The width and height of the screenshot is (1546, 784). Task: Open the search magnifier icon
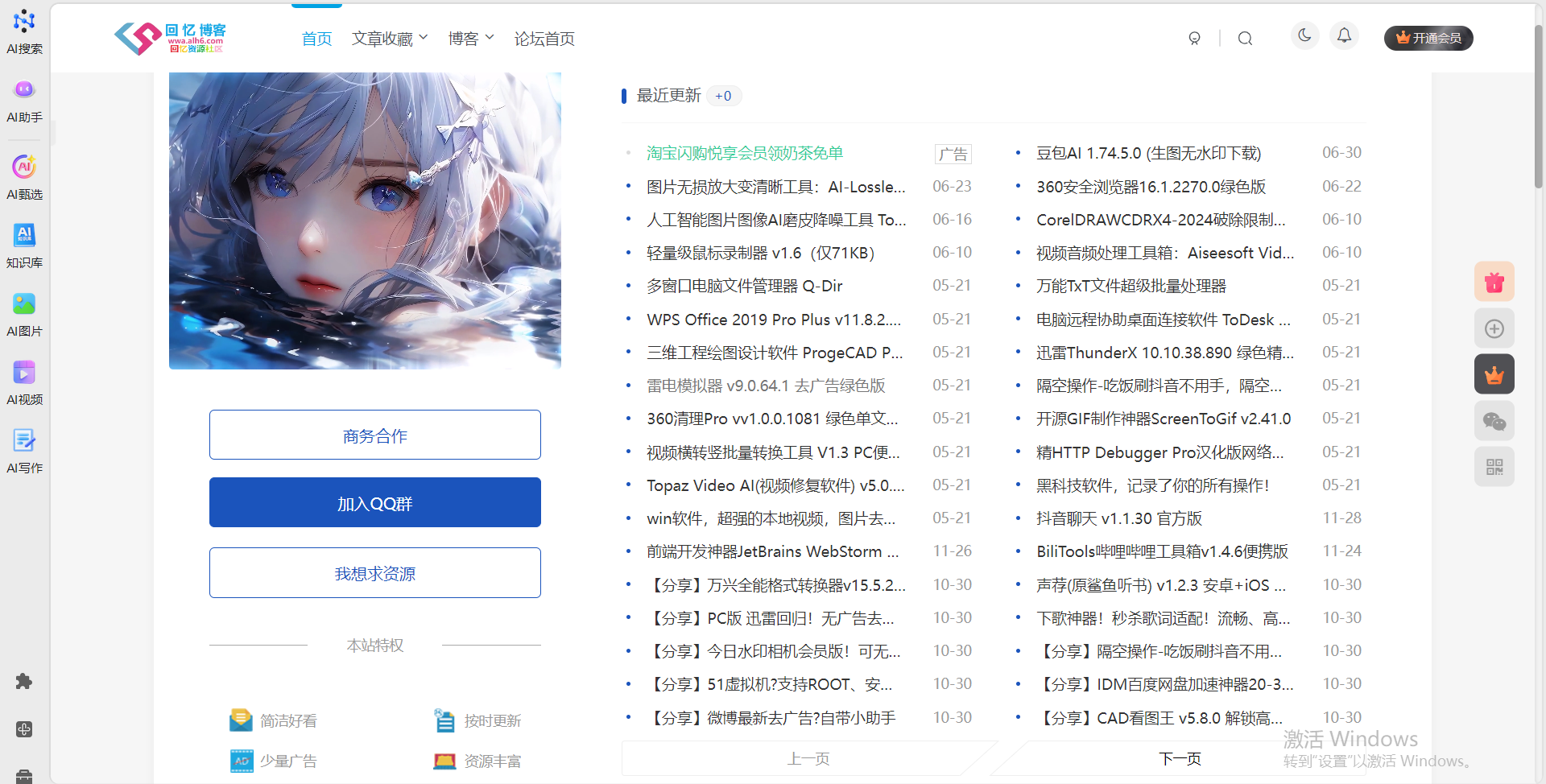(x=1245, y=39)
